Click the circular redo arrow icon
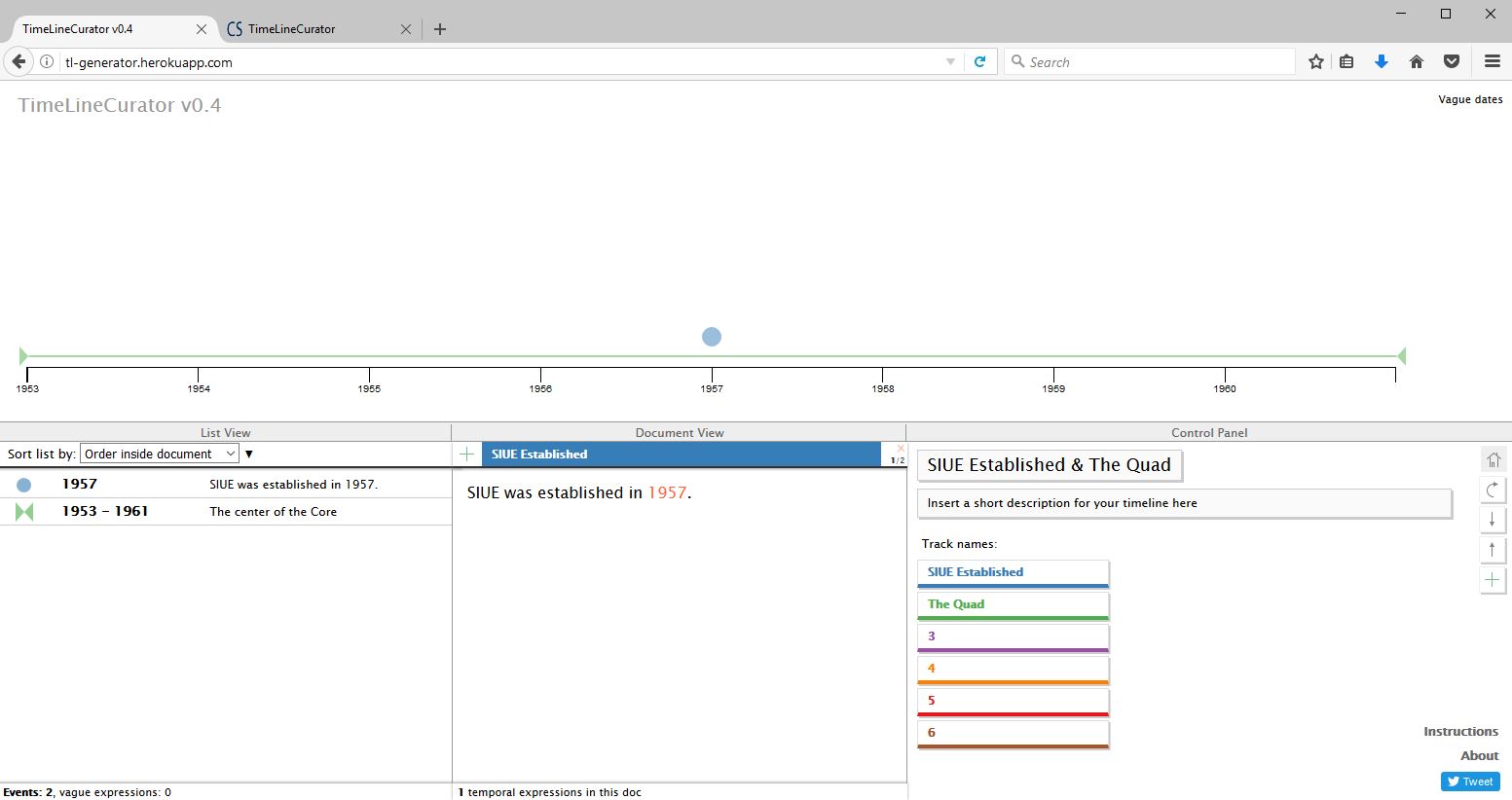This screenshot has height=800, width=1512. [1493, 490]
